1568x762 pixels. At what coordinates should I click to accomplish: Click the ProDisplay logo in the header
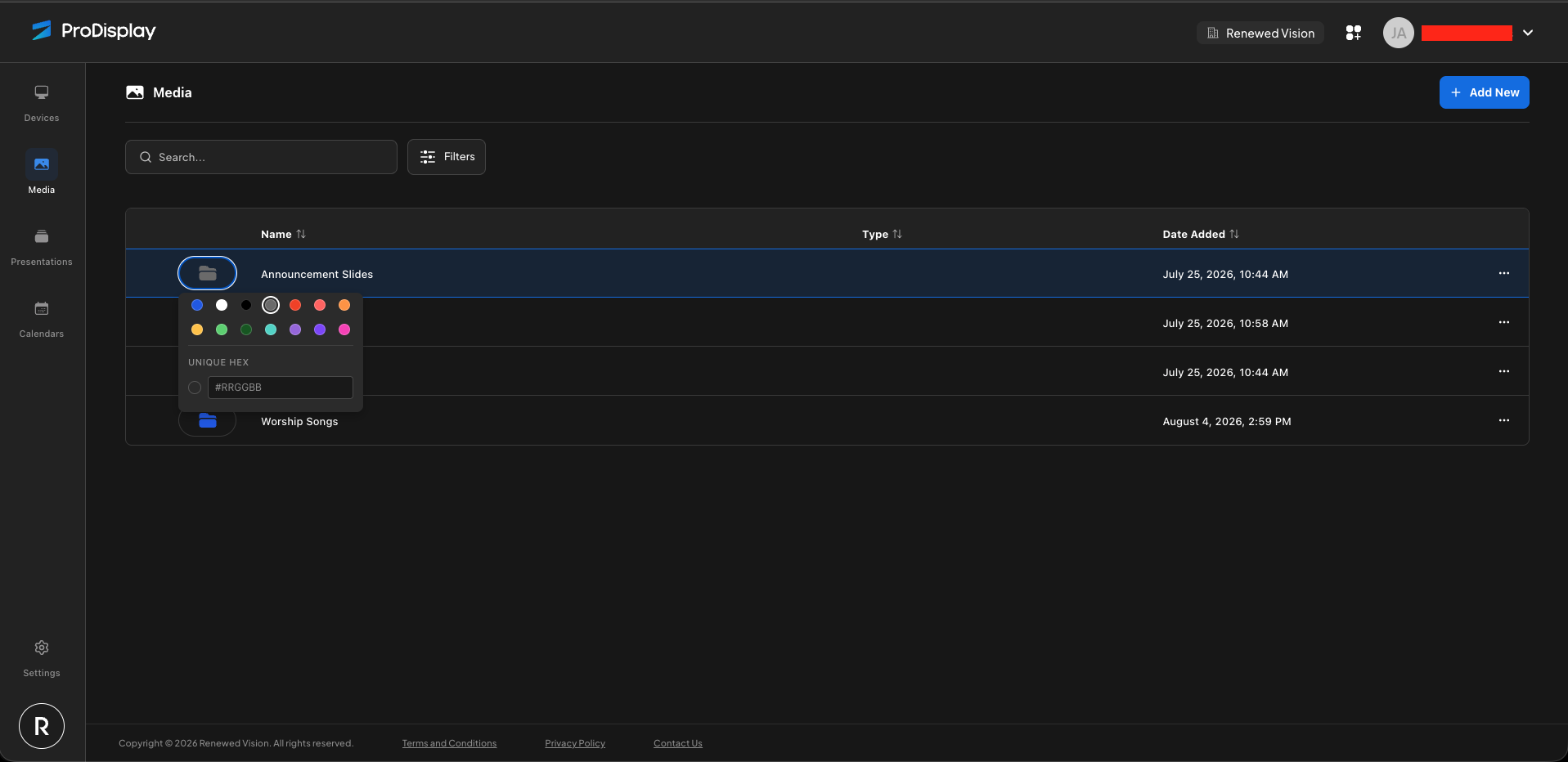click(x=93, y=31)
